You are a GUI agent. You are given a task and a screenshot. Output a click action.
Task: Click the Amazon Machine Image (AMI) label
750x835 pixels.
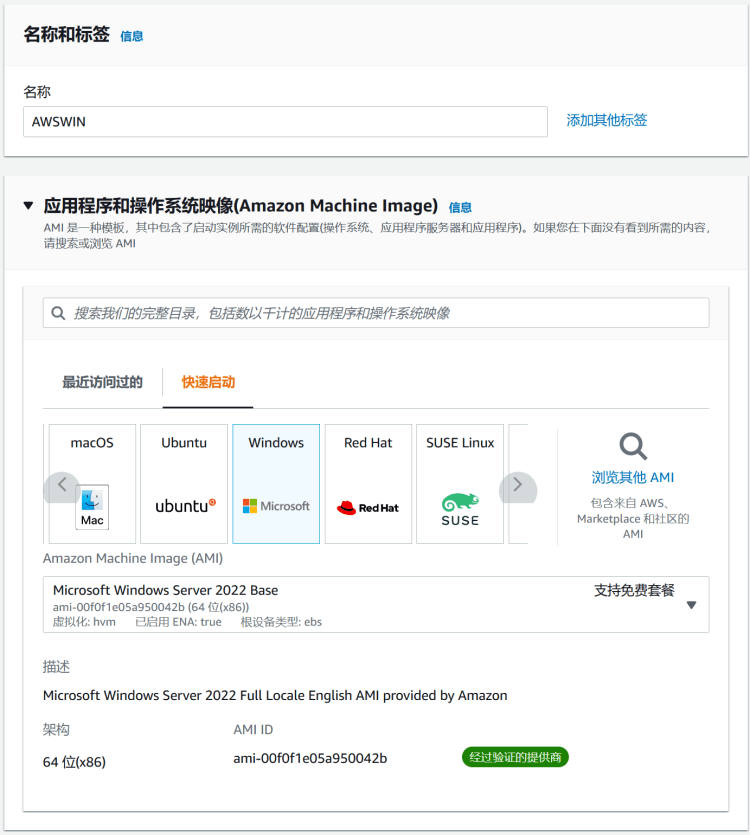(133, 558)
